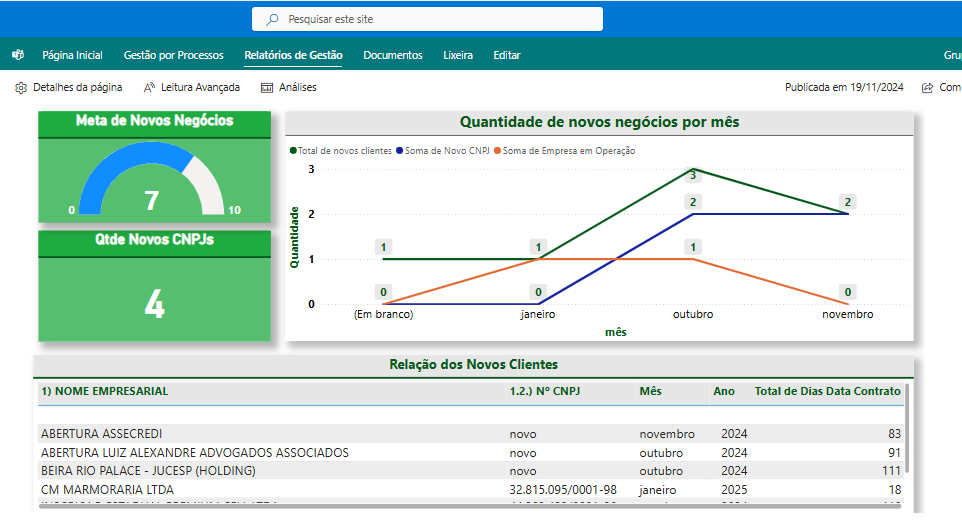This screenshot has width=962, height=531.
Task: Click CNPJ 32.815.095/0001-98 cell
Action: click(563, 489)
